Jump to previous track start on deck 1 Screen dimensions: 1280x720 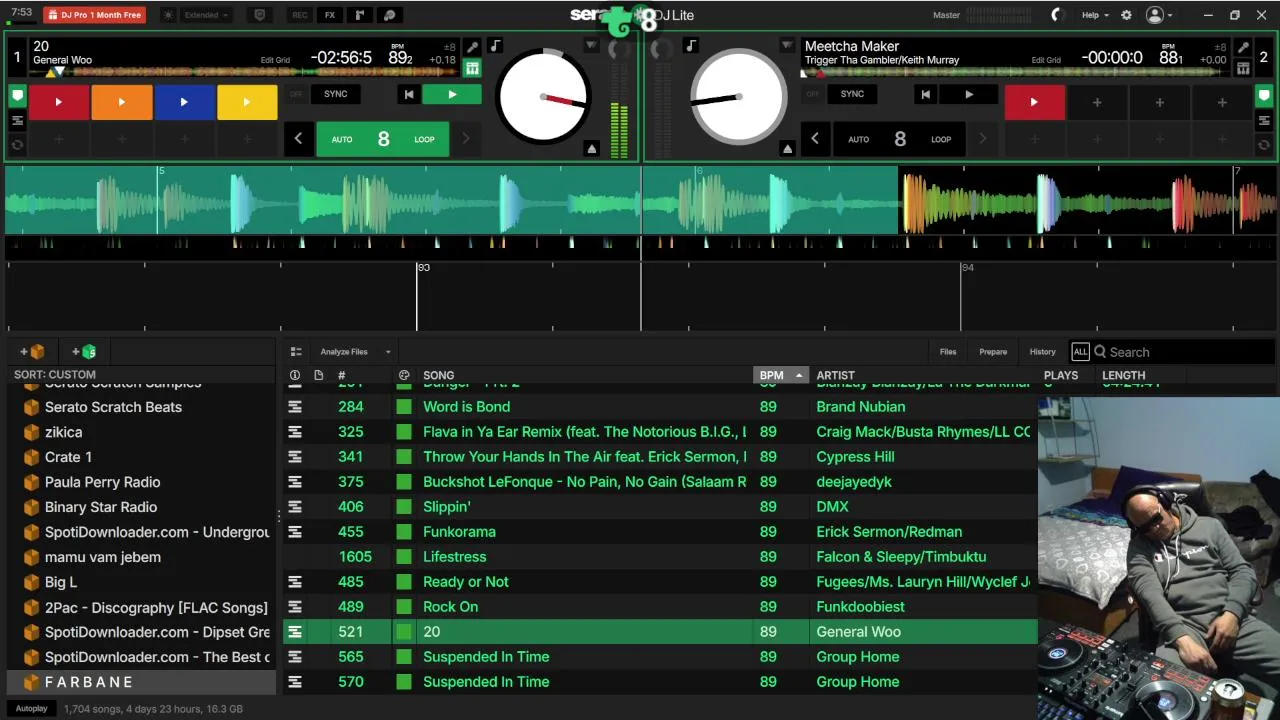tap(408, 94)
